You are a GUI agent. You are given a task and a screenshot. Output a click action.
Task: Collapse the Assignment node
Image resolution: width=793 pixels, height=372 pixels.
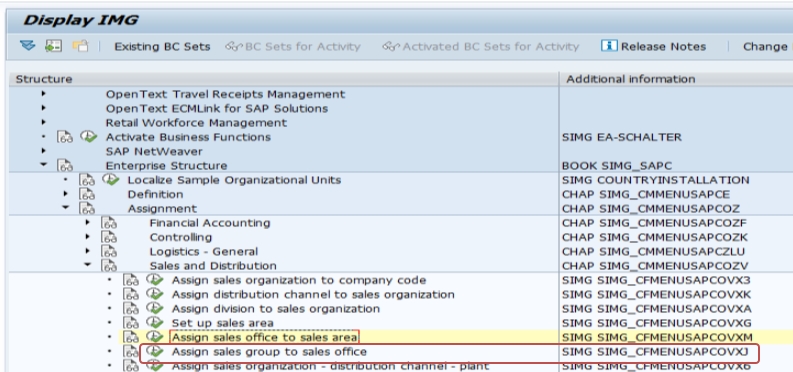[66, 208]
